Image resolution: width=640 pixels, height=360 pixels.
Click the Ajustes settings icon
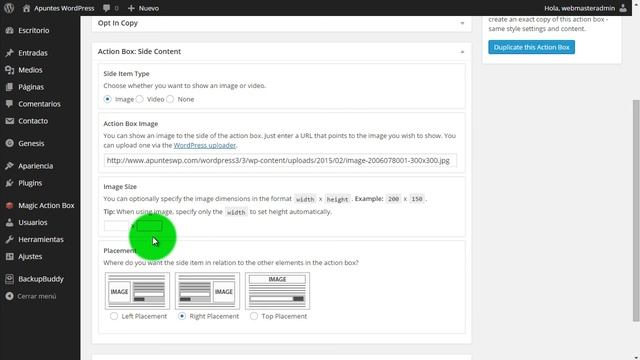[x=10, y=257]
